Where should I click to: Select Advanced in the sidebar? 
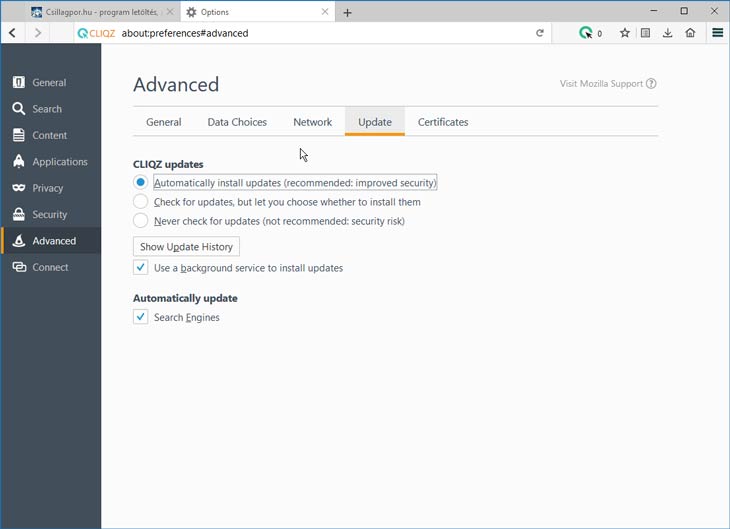50,241
